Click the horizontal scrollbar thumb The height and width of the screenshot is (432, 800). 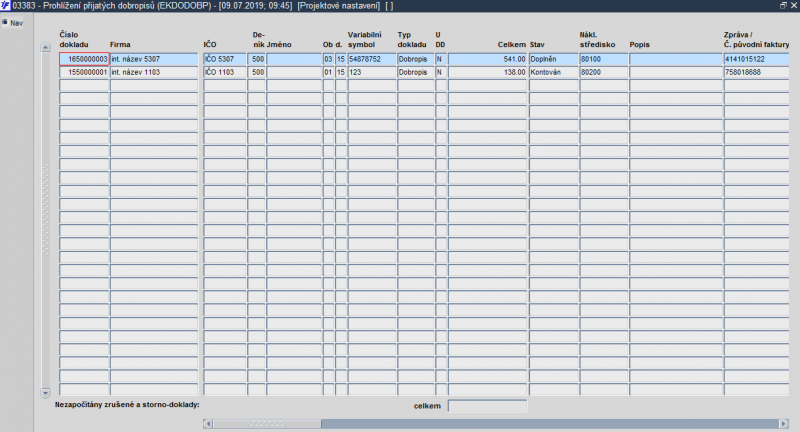(x=267, y=424)
